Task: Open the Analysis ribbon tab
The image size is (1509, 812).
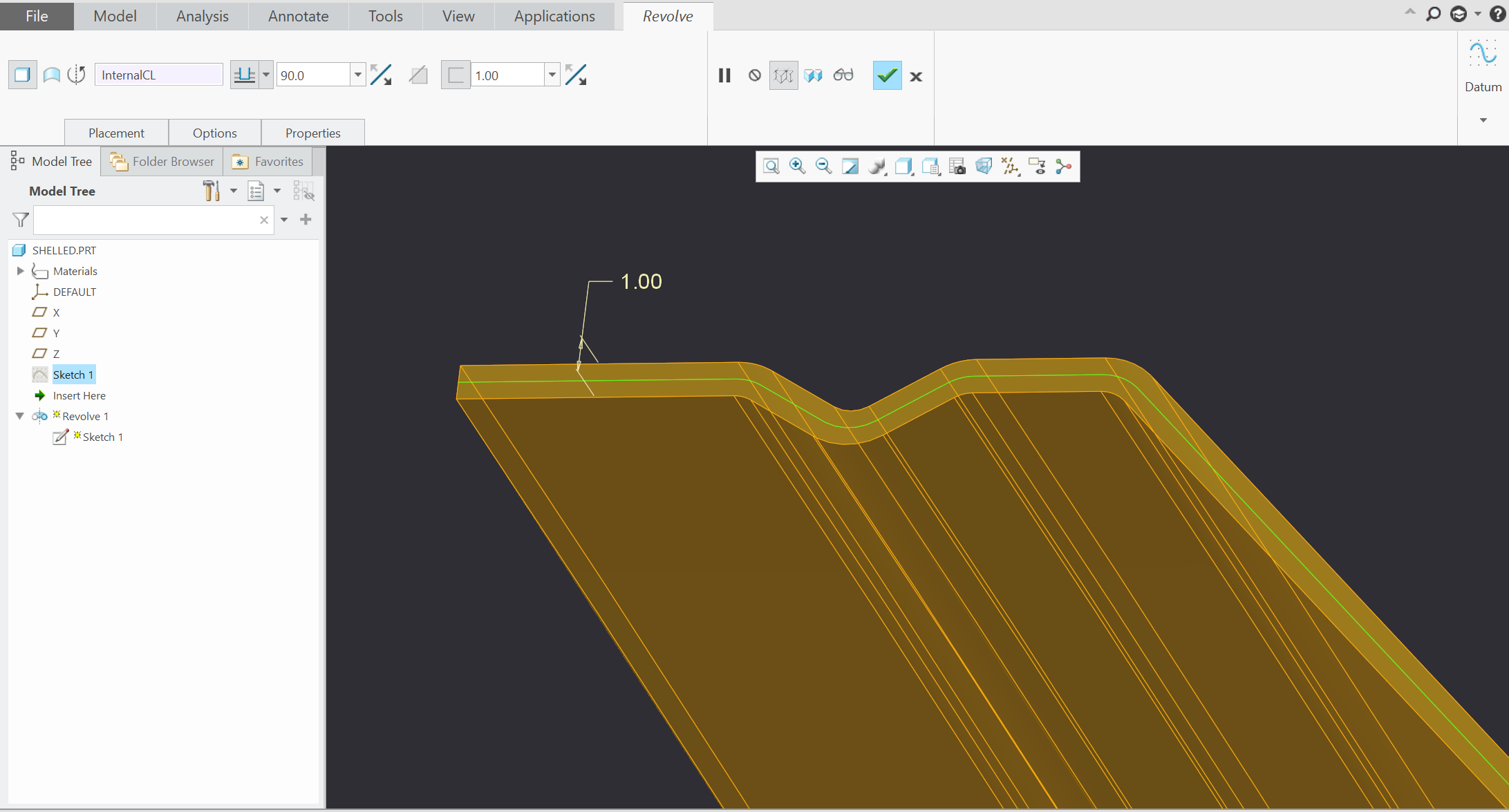Action: (x=202, y=16)
